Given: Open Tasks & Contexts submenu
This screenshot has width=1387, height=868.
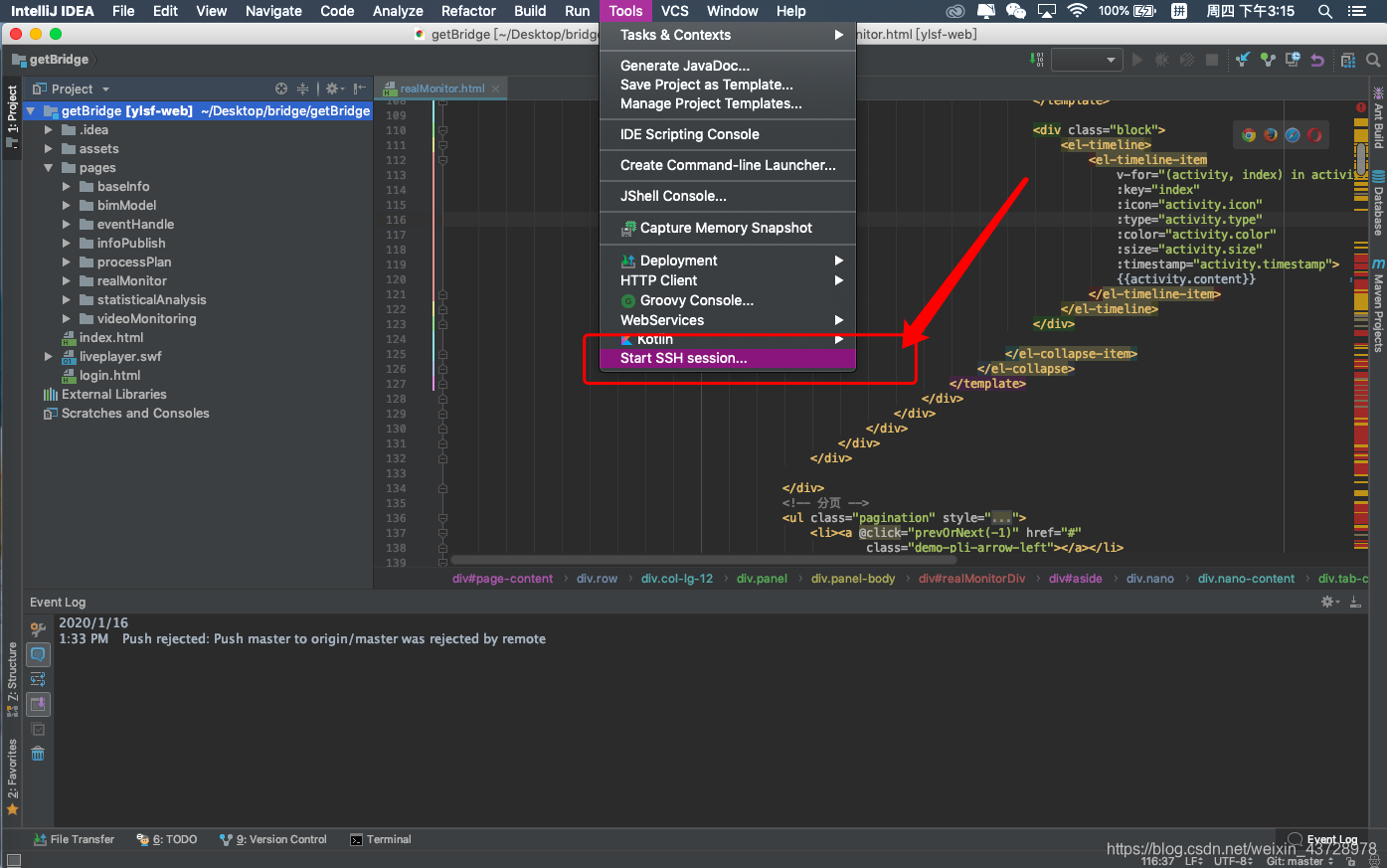Looking at the screenshot, I should [x=728, y=35].
